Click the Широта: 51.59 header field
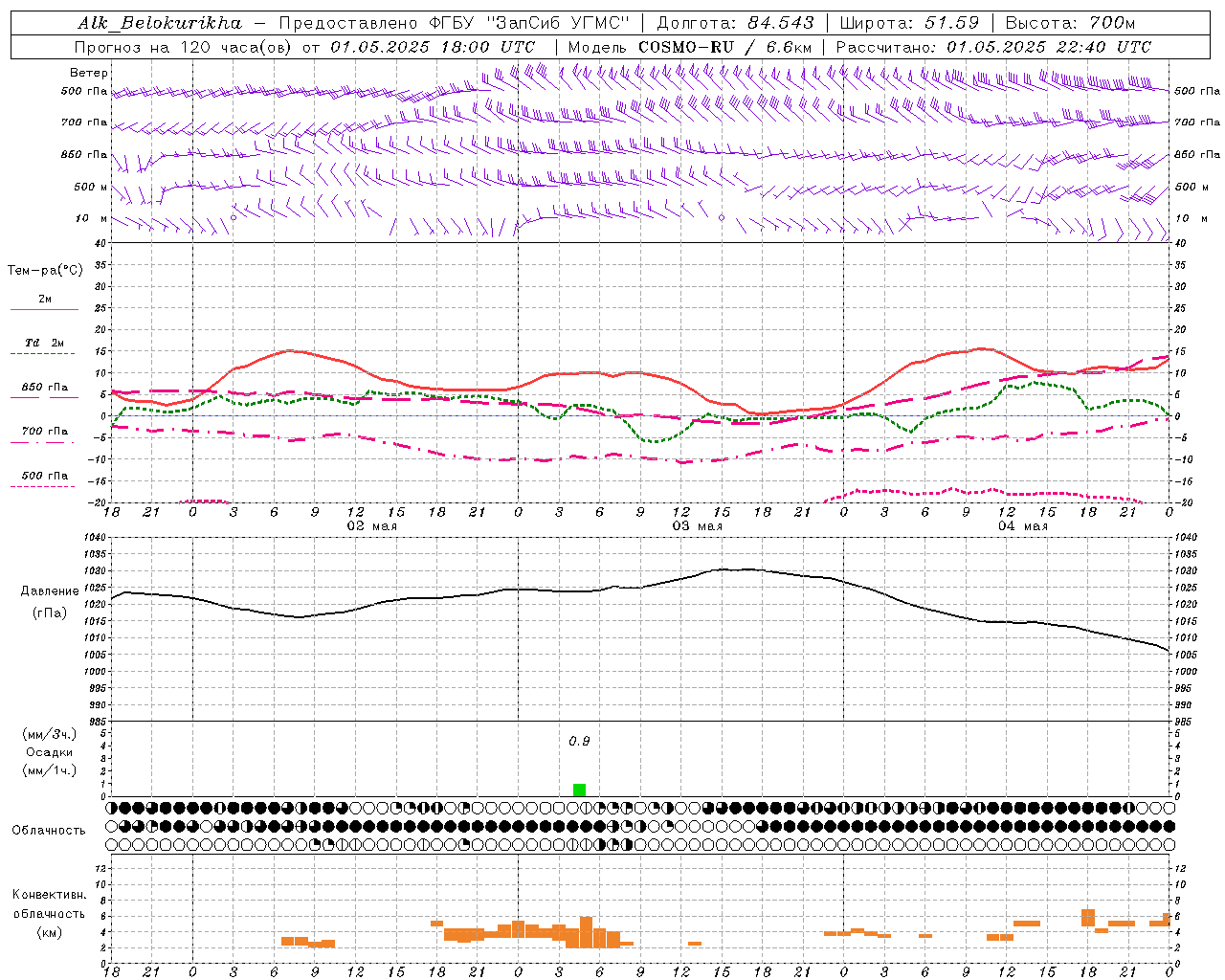Screen dimensions: 1225x980 (908, 23)
